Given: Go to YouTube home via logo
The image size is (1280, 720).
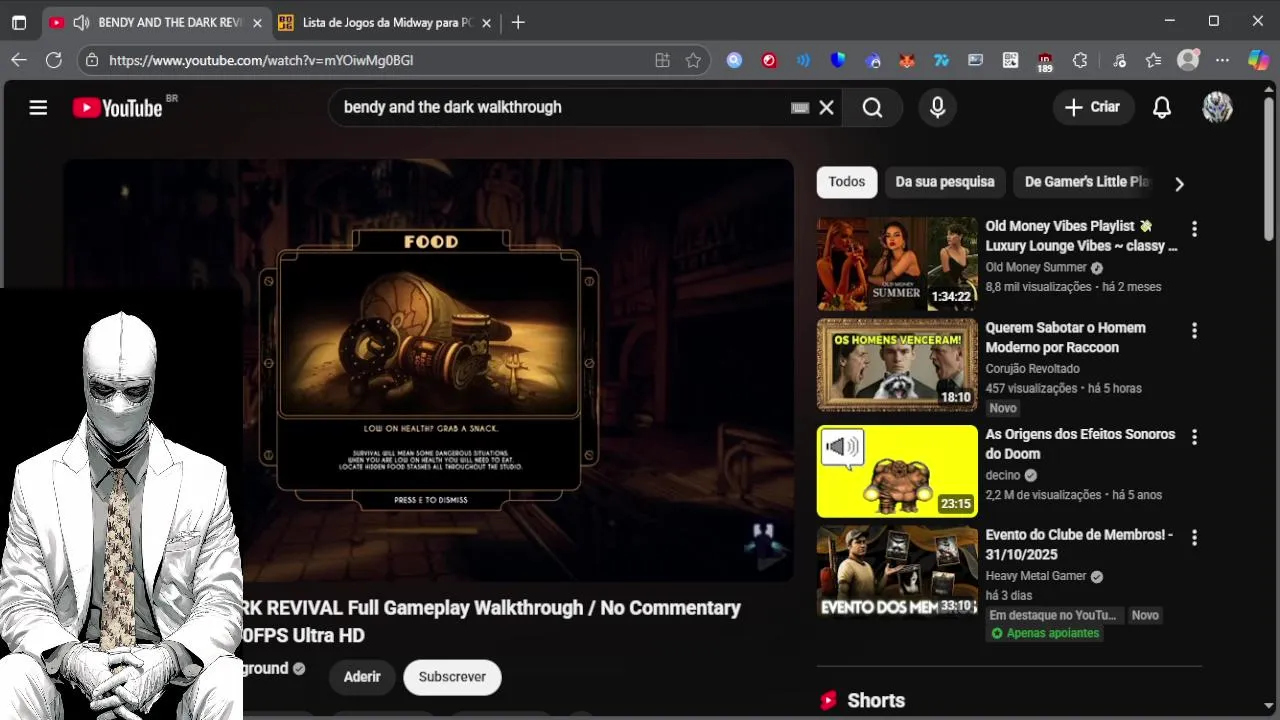Looking at the screenshot, I should [117, 108].
